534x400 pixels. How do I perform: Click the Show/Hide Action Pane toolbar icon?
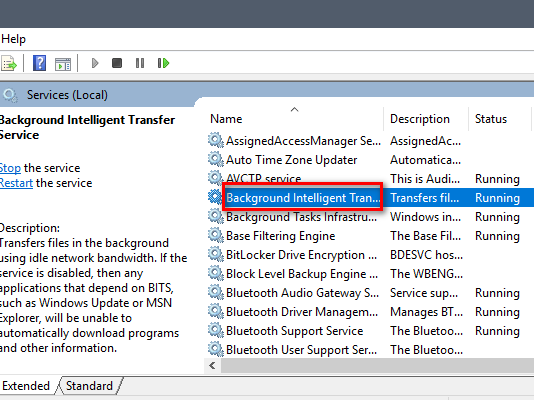click(63, 64)
